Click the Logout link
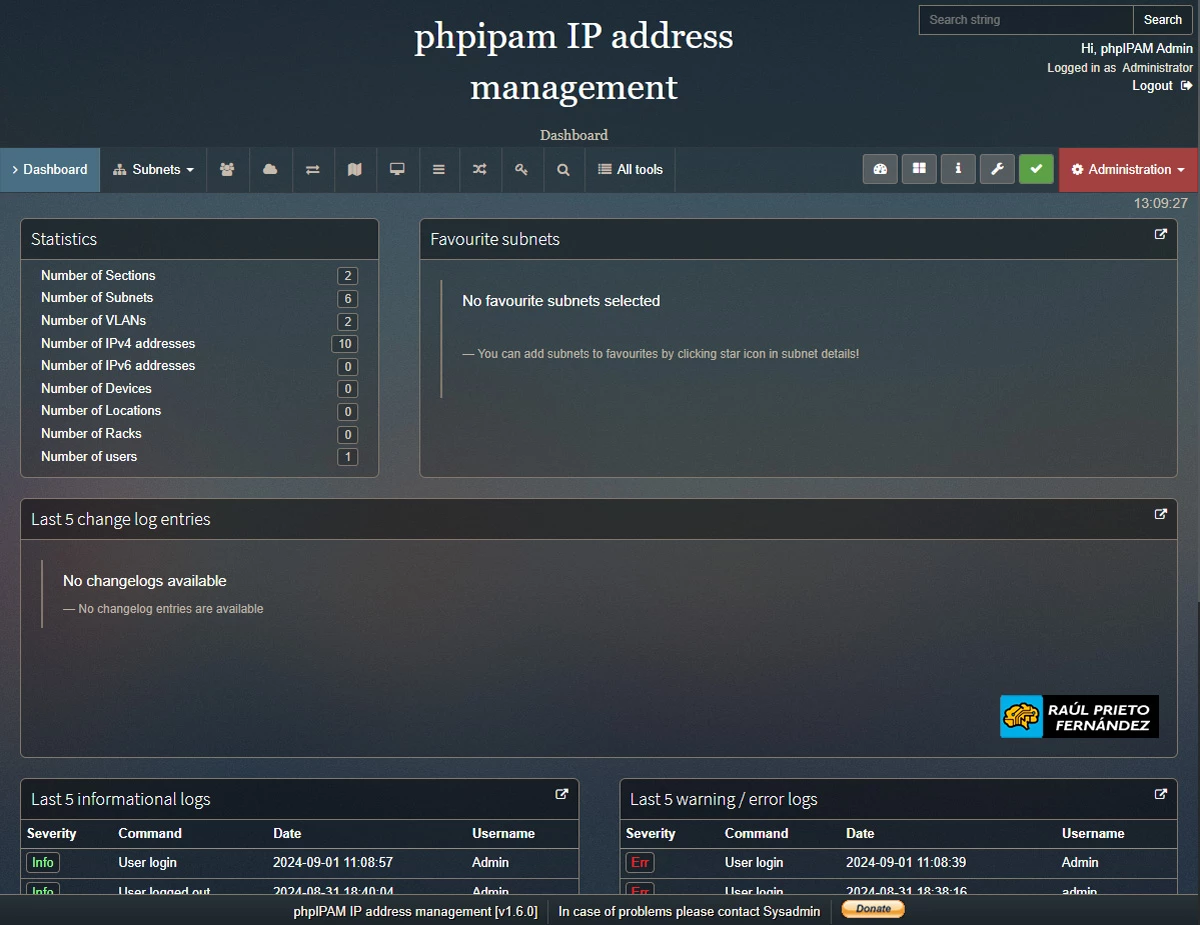1200x925 pixels. pyautogui.click(x=1152, y=85)
